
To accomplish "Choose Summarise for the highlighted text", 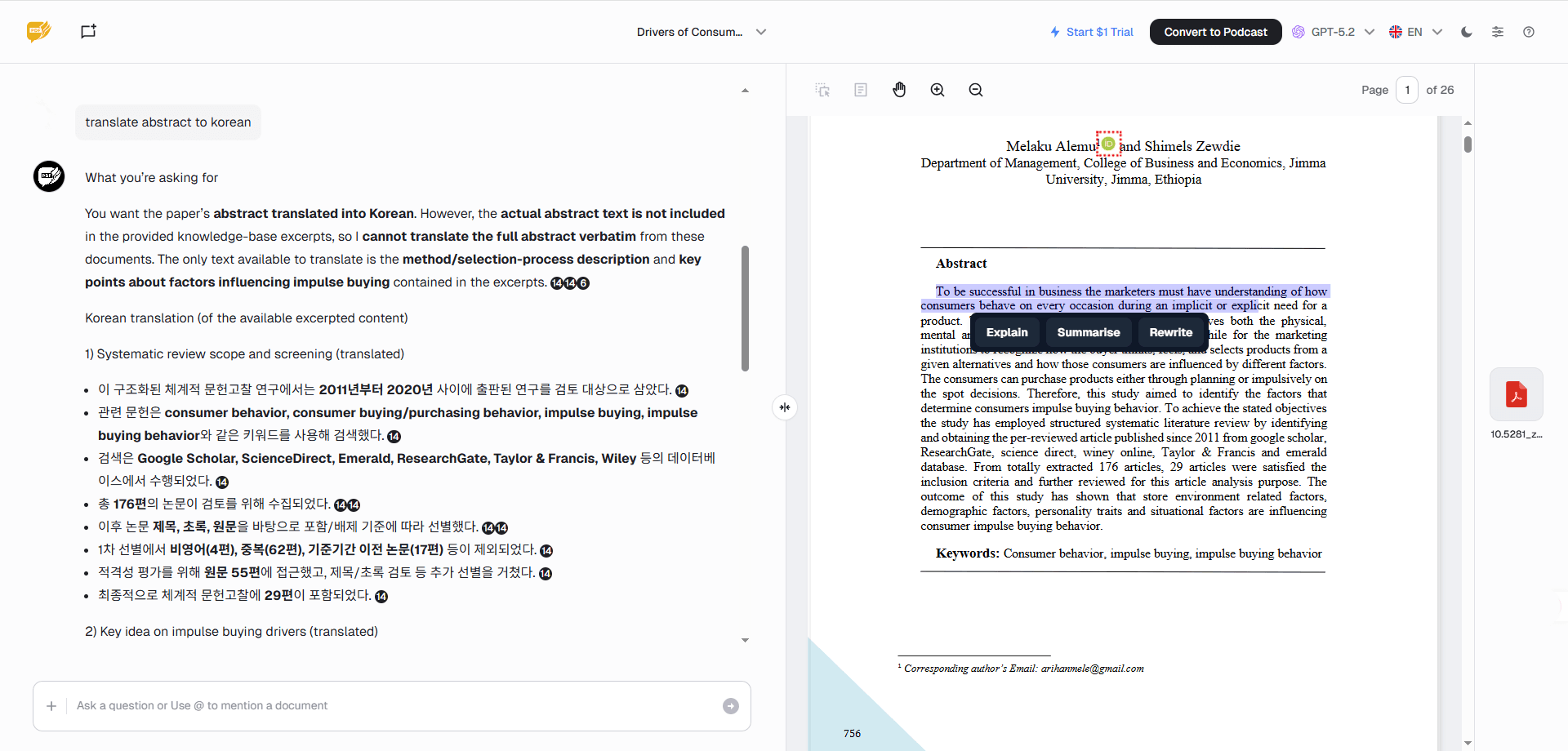I will click(x=1088, y=332).
